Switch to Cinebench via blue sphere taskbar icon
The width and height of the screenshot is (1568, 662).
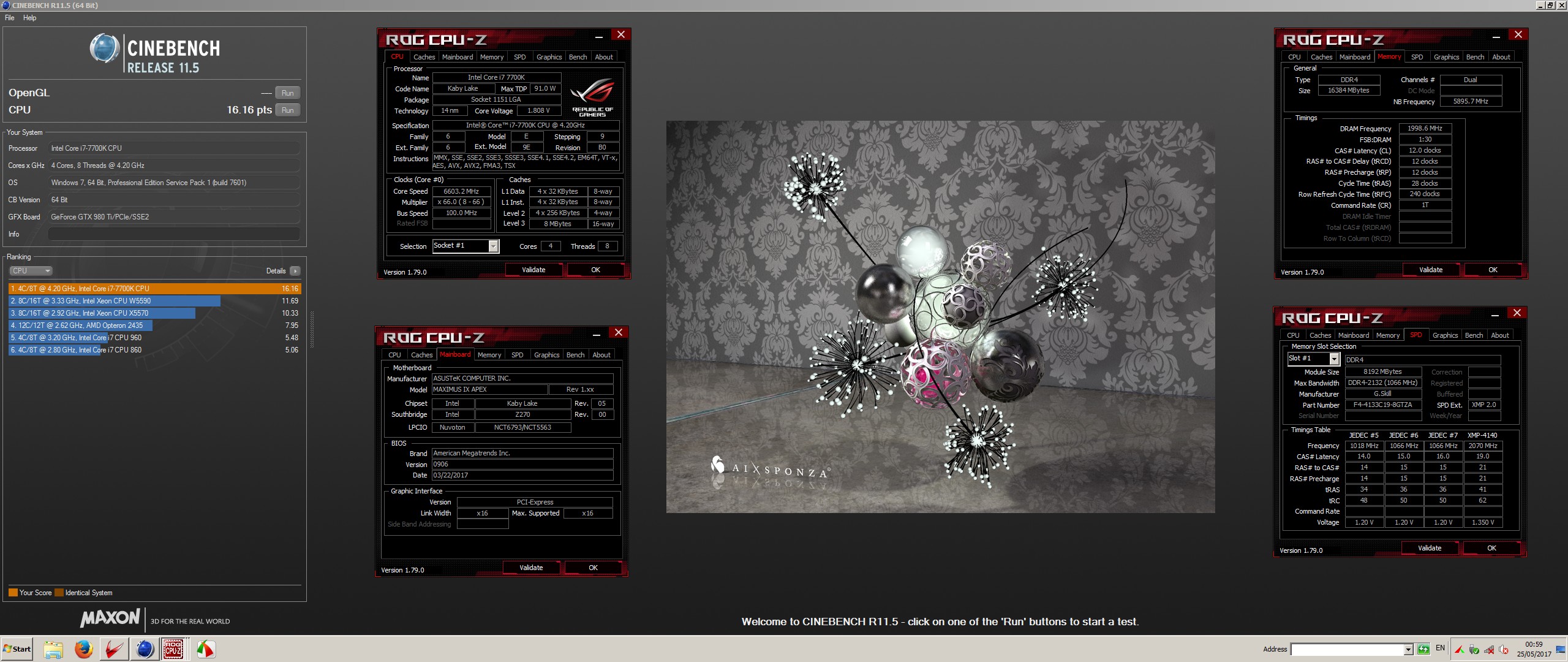[x=145, y=649]
